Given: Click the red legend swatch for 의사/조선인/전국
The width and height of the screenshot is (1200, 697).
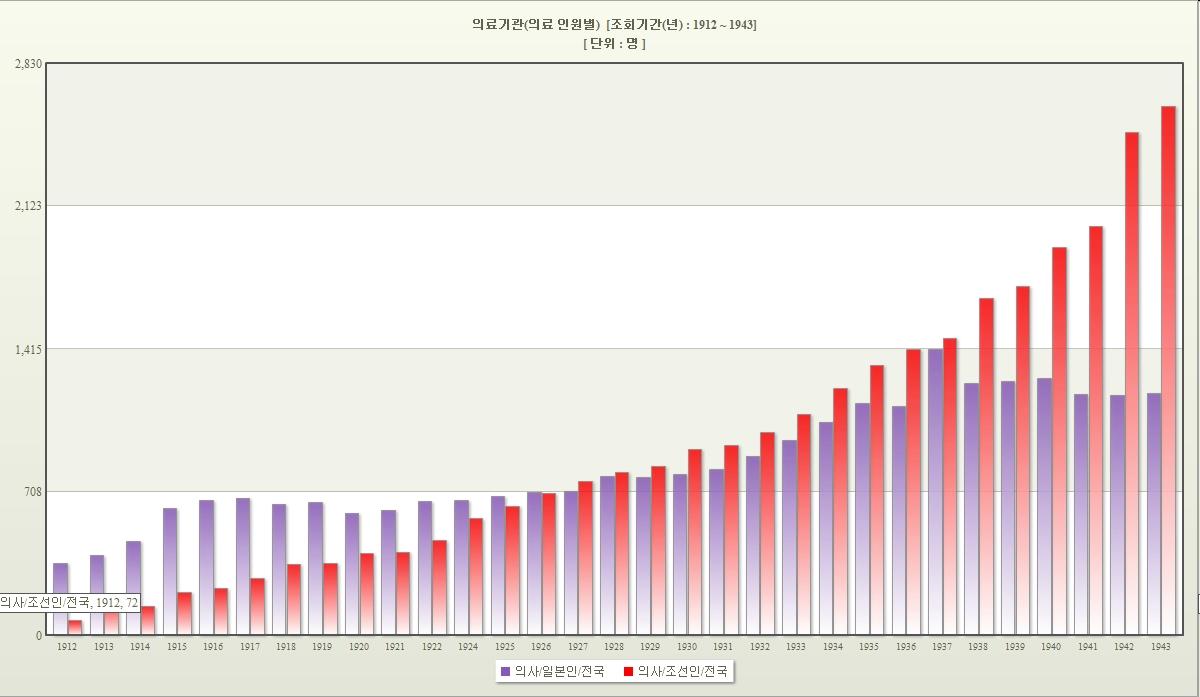Looking at the screenshot, I should pos(628,671).
